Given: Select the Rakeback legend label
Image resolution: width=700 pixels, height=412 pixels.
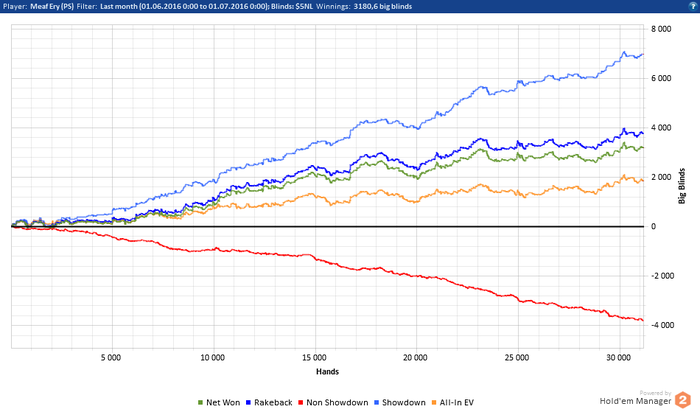Looking at the screenshot, I should tap(273, 403).
